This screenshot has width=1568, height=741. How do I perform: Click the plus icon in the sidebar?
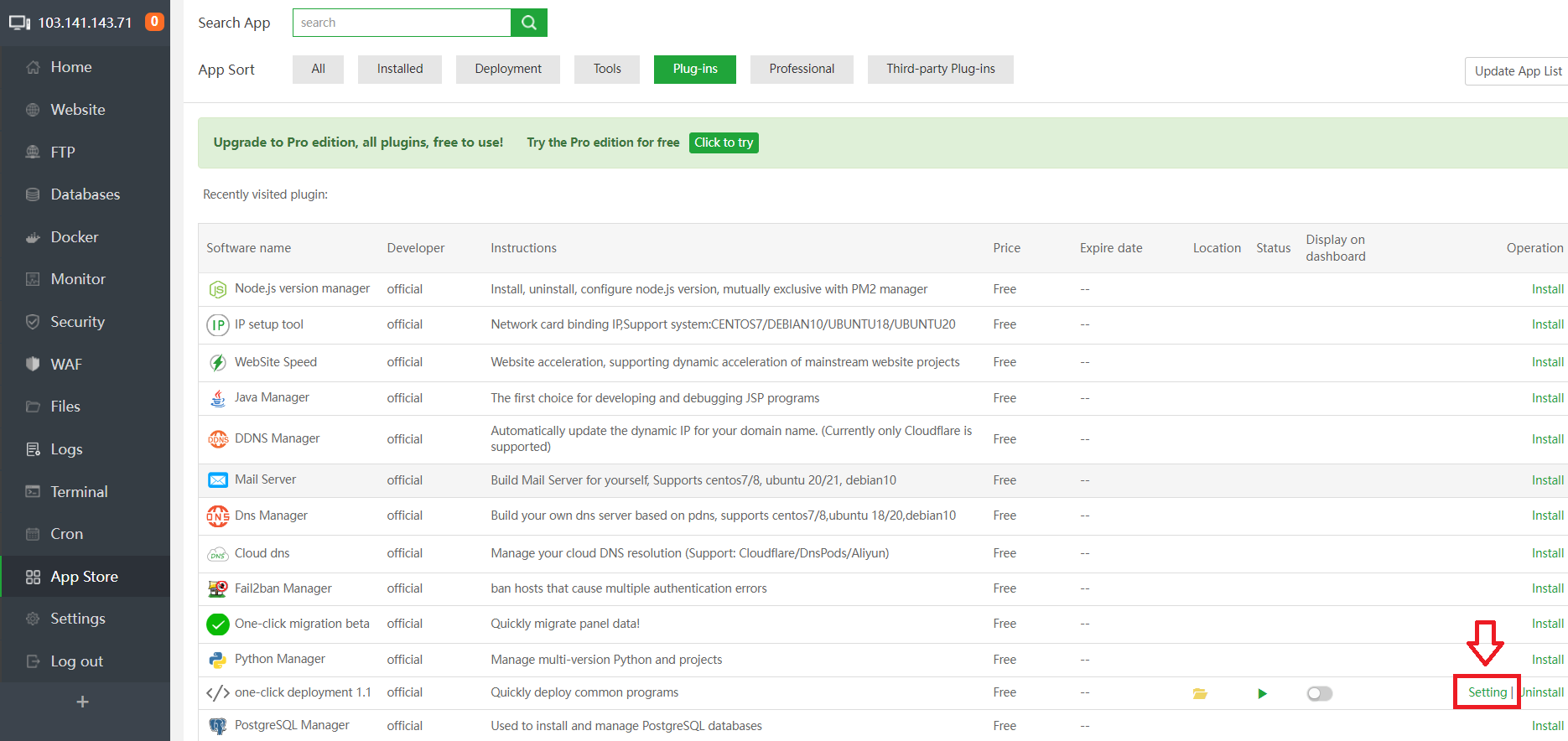pos(82,702)
